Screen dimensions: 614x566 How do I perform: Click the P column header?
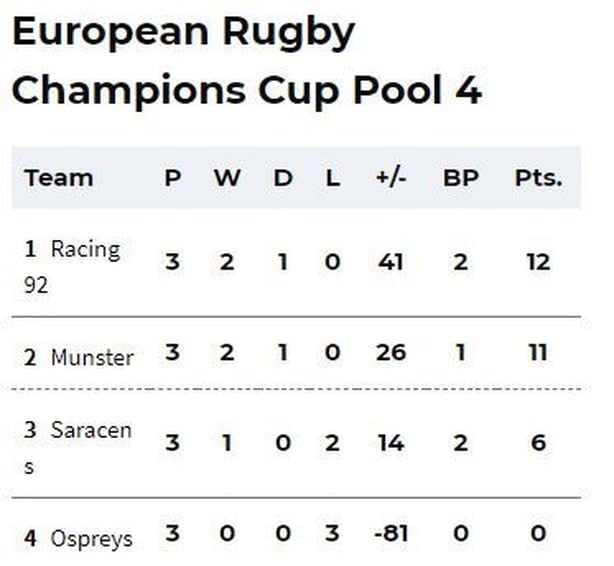click(172, 178)
